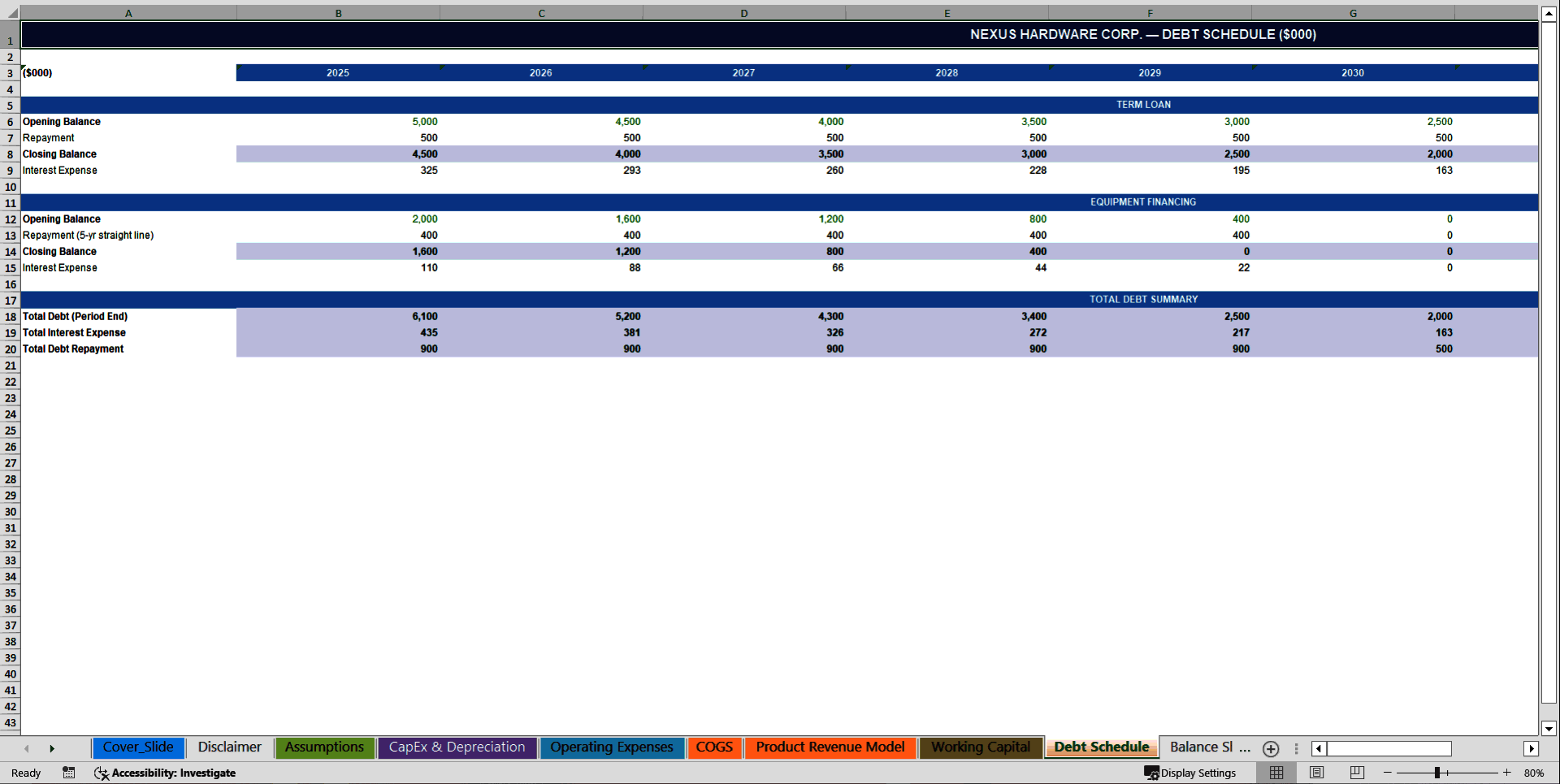Add a new worksheet with the plus button
Viewport: 1560px width, 784px height.
point(1271,748)
